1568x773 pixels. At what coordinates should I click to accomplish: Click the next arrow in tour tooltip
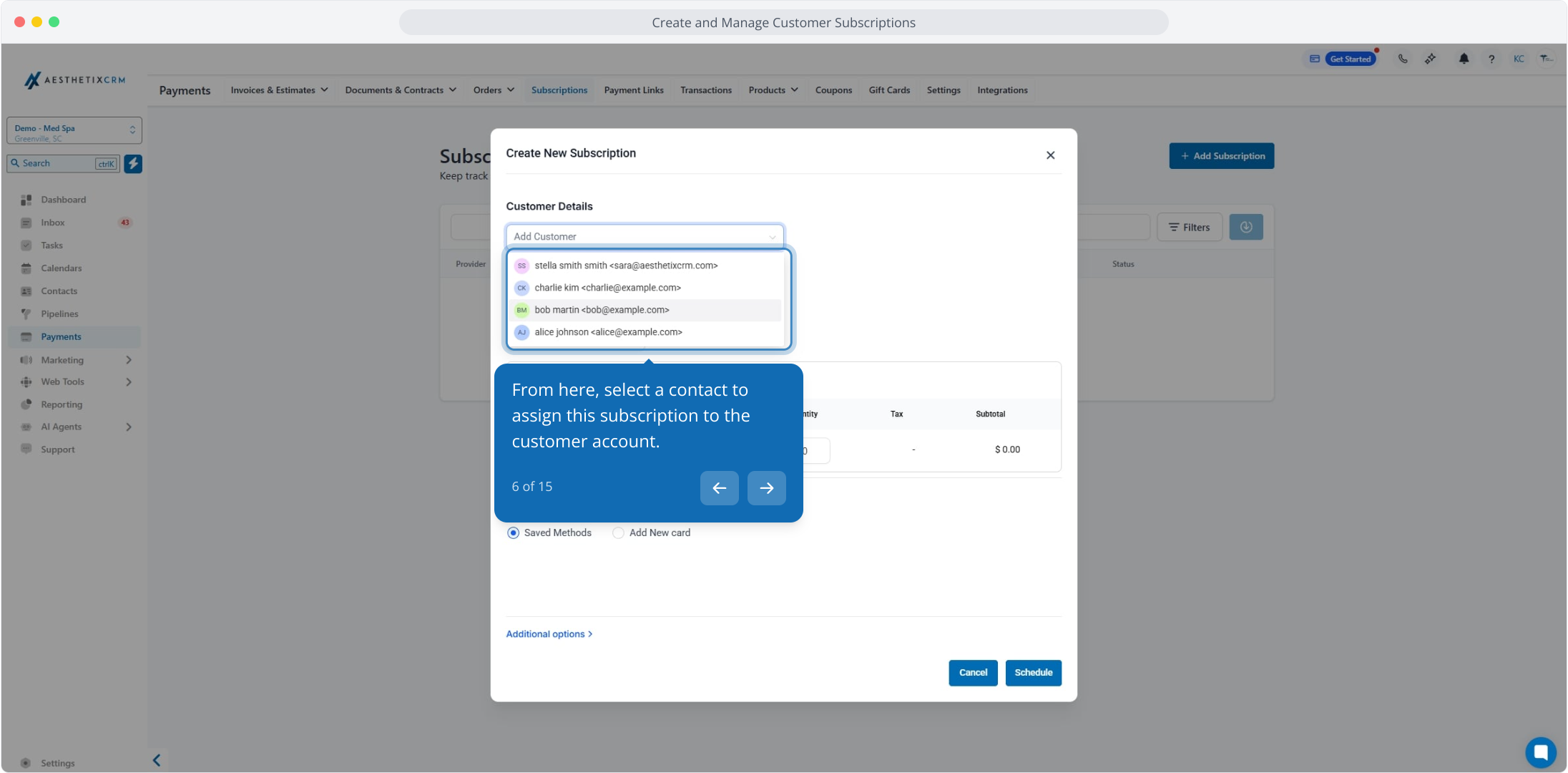coord(766,488)
